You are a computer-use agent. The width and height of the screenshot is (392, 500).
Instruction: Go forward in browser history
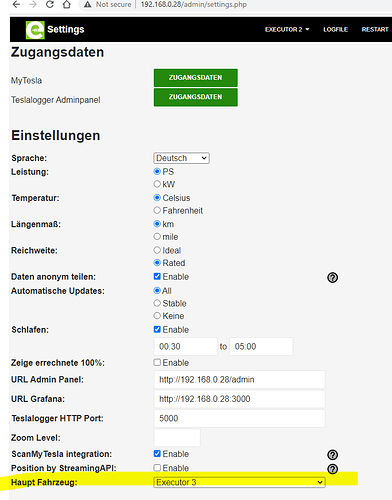pos(33,4)
